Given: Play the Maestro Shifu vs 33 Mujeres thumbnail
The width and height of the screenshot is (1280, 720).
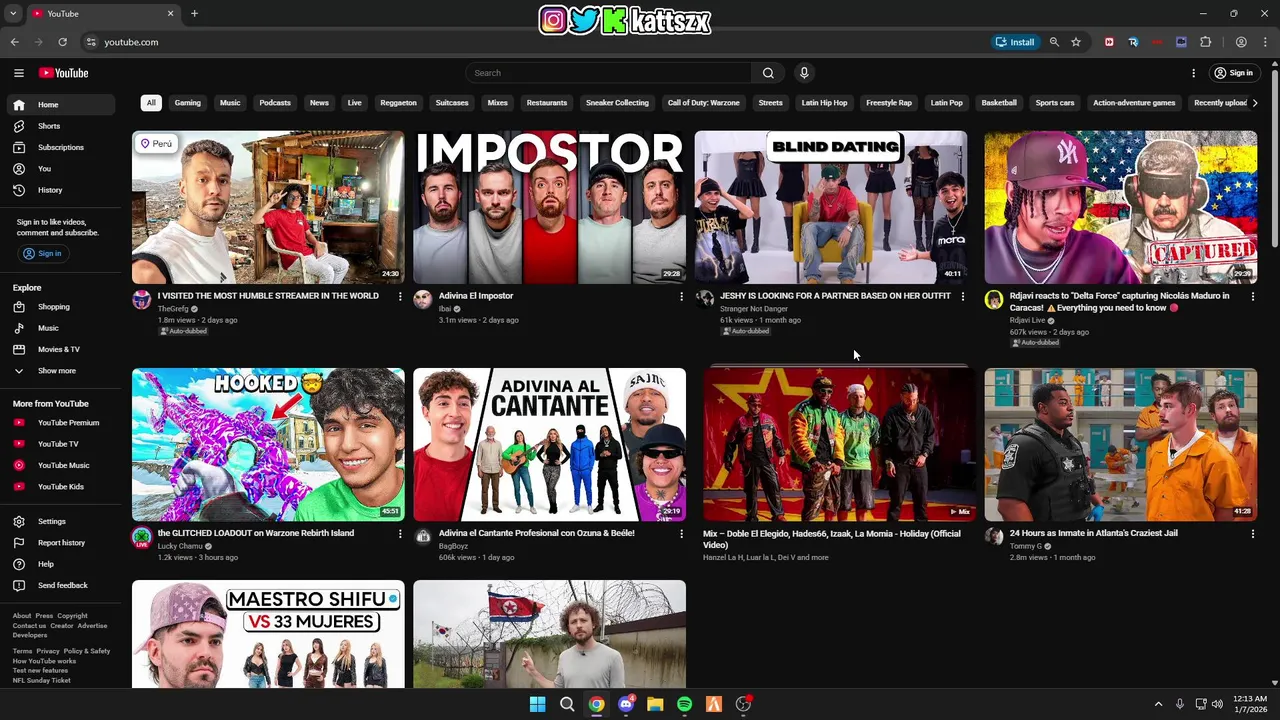Looking at the screenshot, I should click(268, 634).
